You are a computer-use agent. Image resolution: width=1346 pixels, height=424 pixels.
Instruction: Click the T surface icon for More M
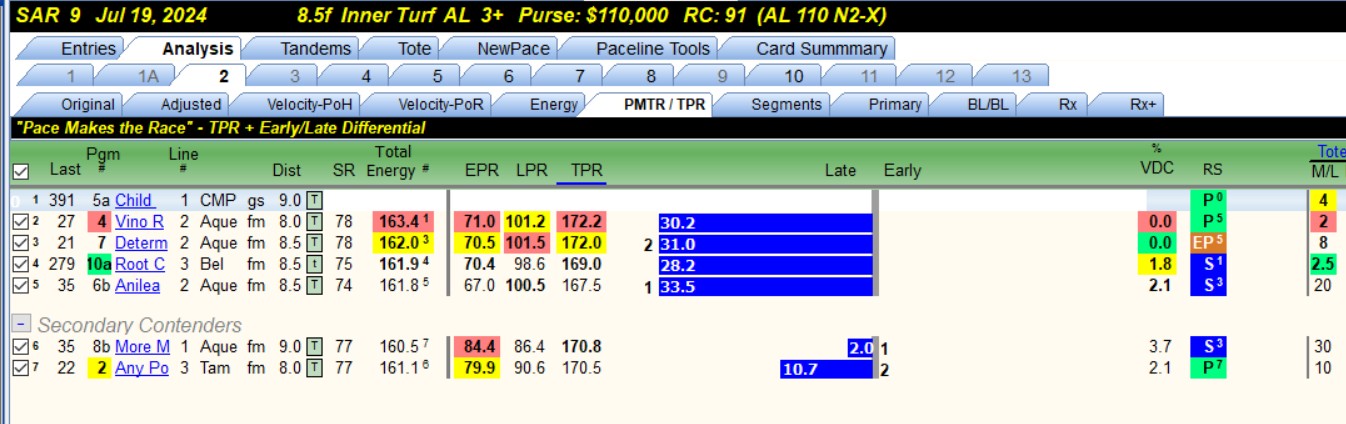tap(314, 347)
